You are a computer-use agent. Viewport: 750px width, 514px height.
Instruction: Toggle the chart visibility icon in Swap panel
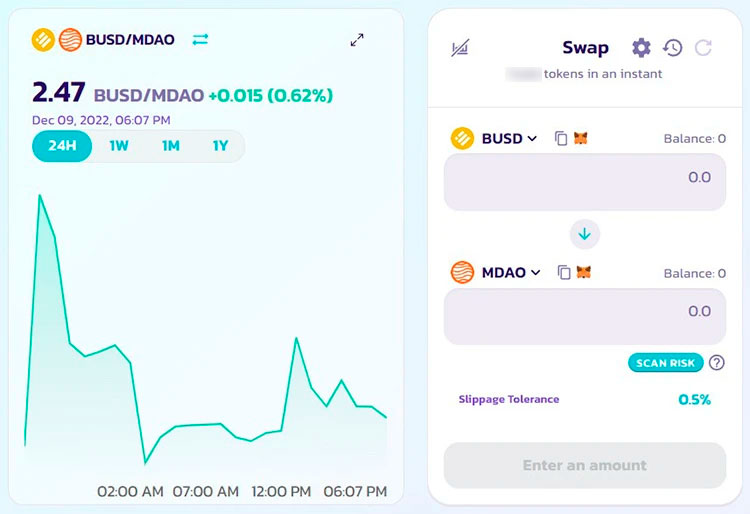[x=461, y=48]
